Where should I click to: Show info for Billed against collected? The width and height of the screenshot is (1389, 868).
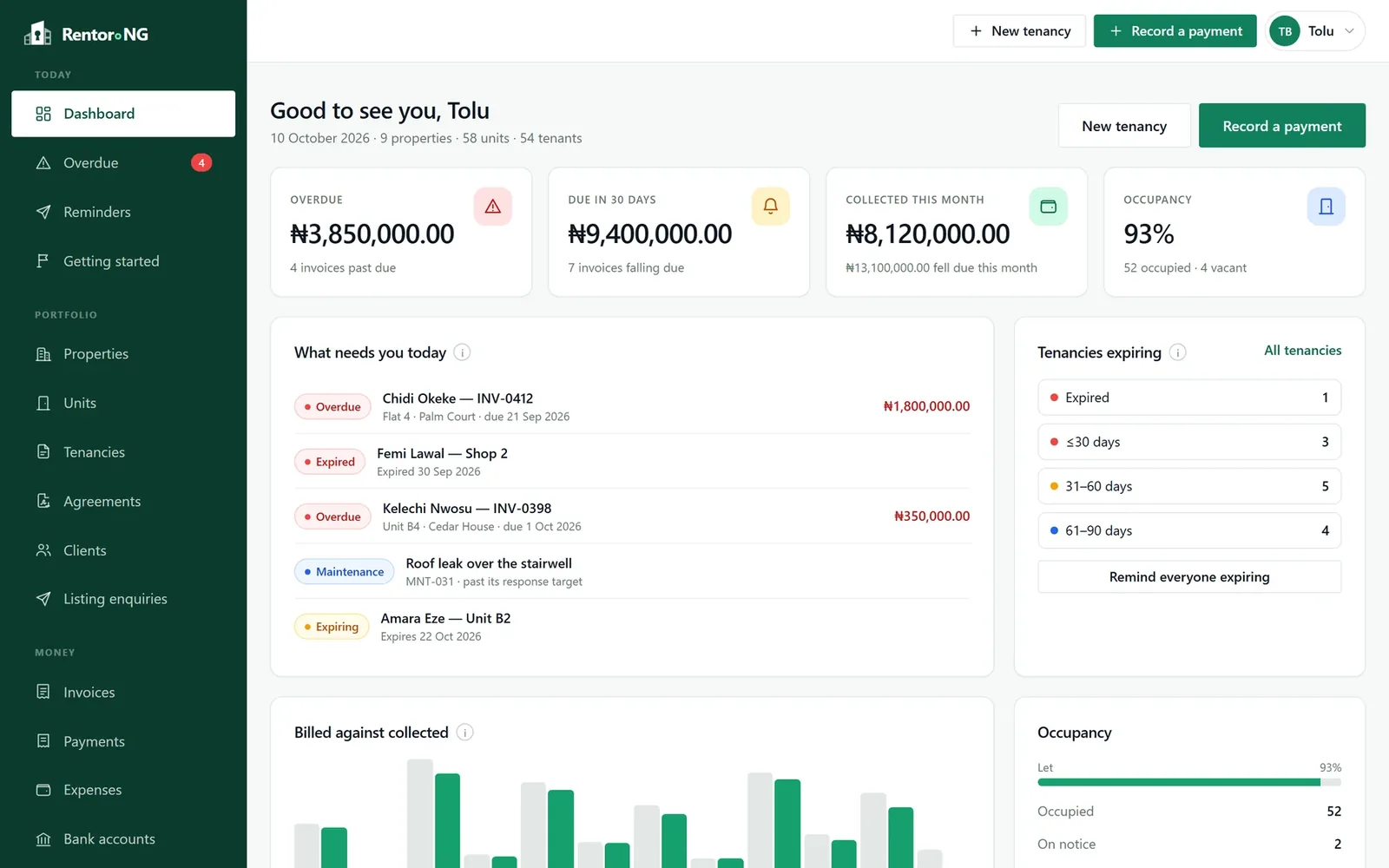465,733
